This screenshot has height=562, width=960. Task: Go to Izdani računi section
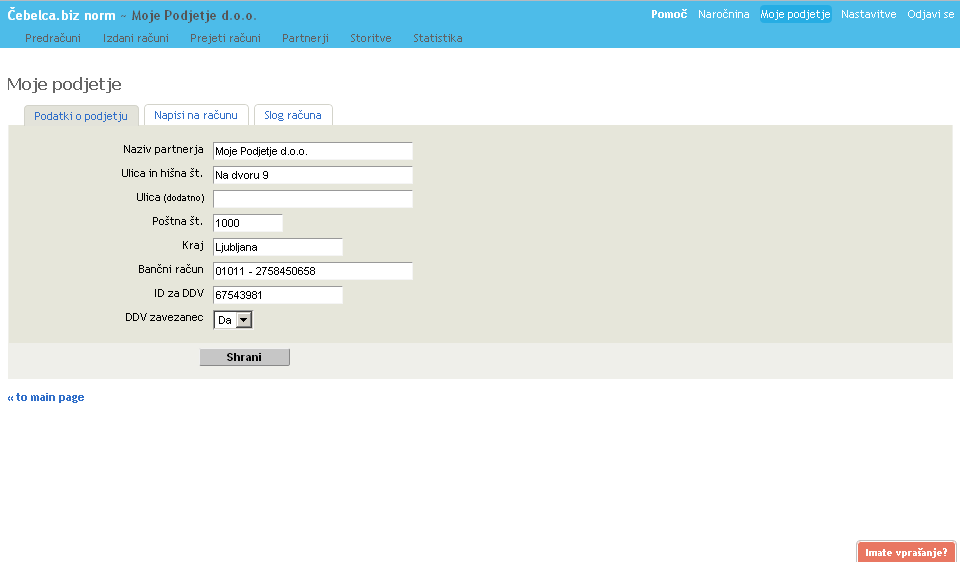click(135, 38)
